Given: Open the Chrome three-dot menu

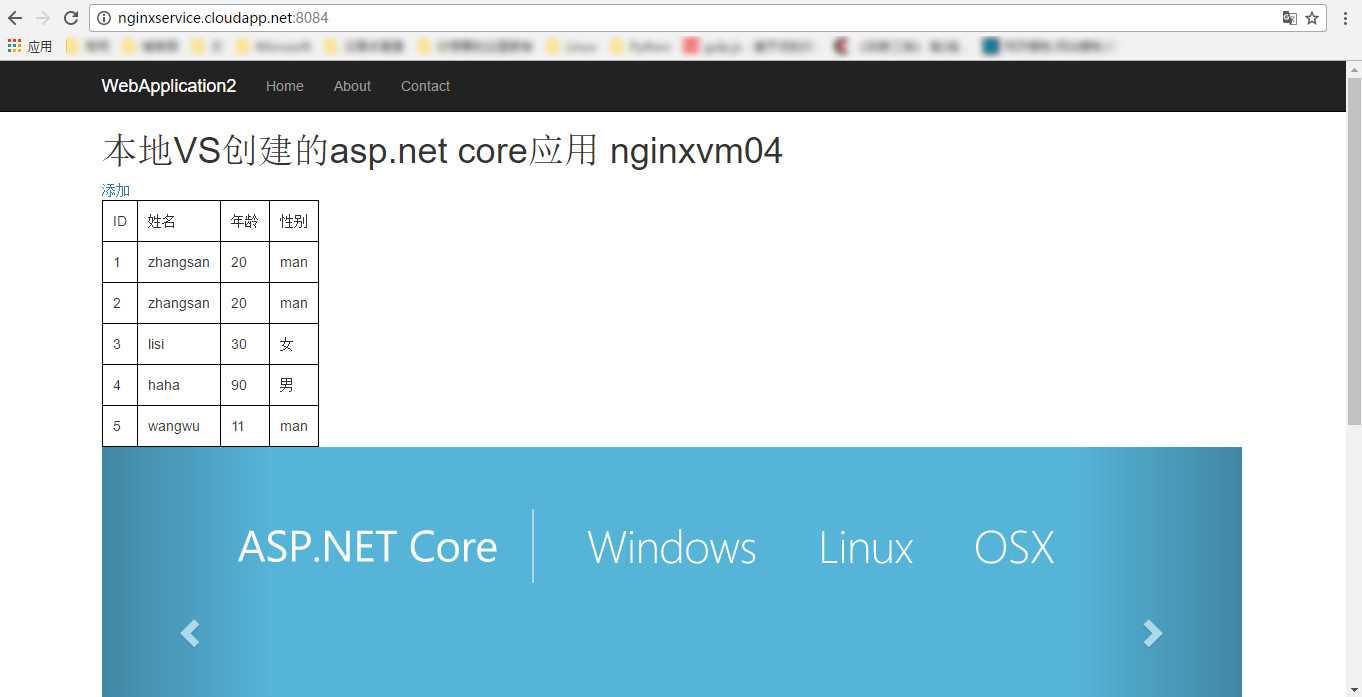Looking at the screenshot, I should click(1346, 18).
